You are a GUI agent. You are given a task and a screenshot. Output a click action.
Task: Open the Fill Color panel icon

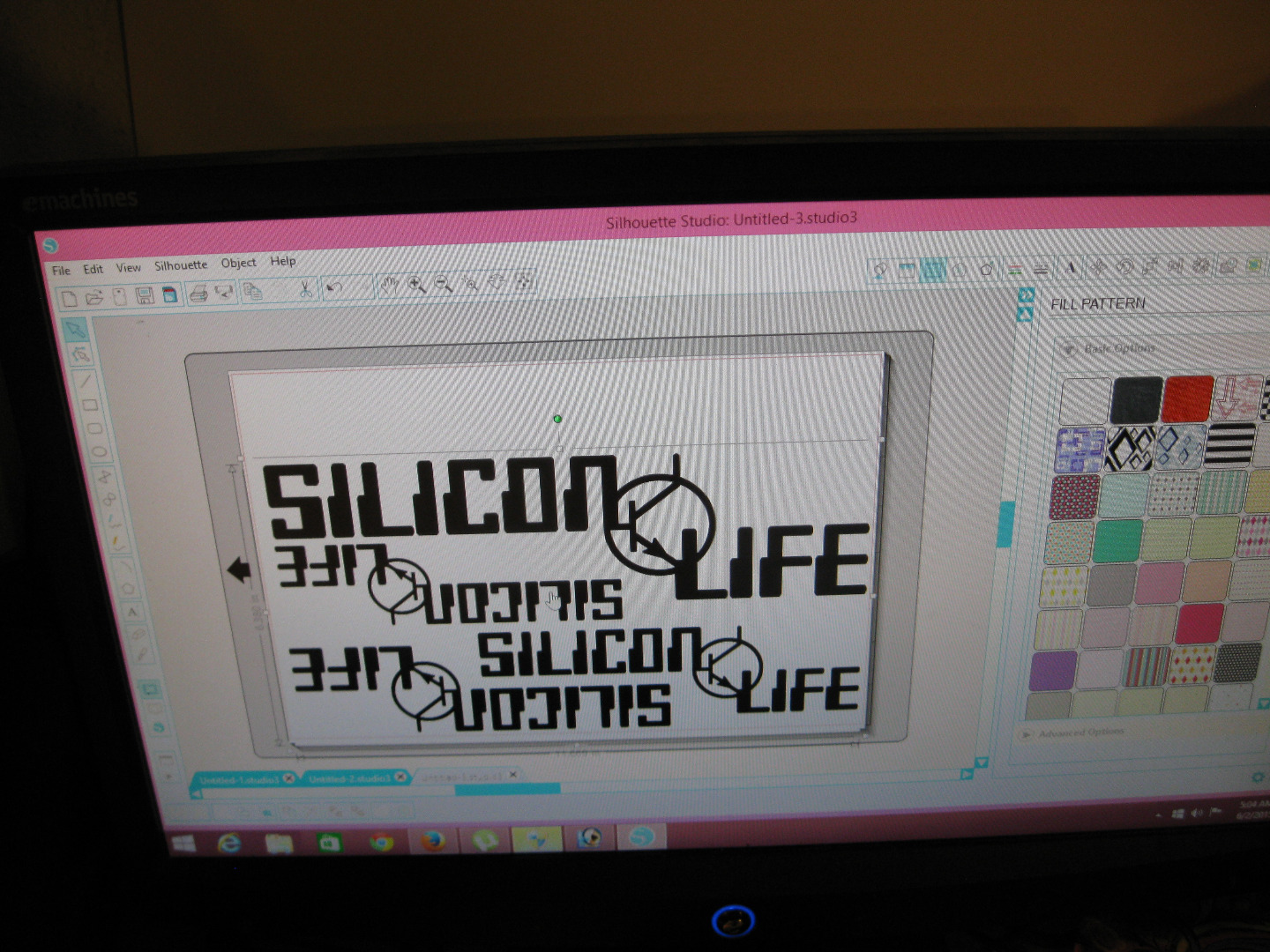(879, 270)
